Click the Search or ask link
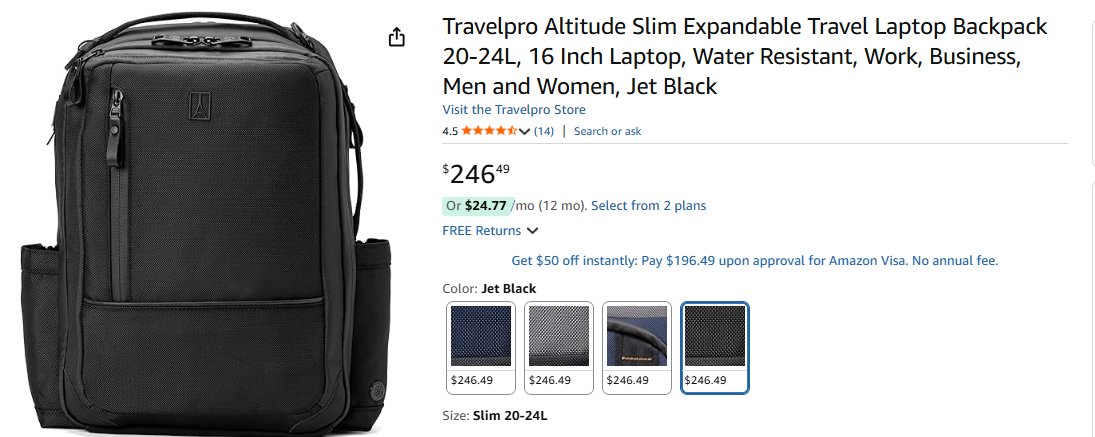 point(607,131)
